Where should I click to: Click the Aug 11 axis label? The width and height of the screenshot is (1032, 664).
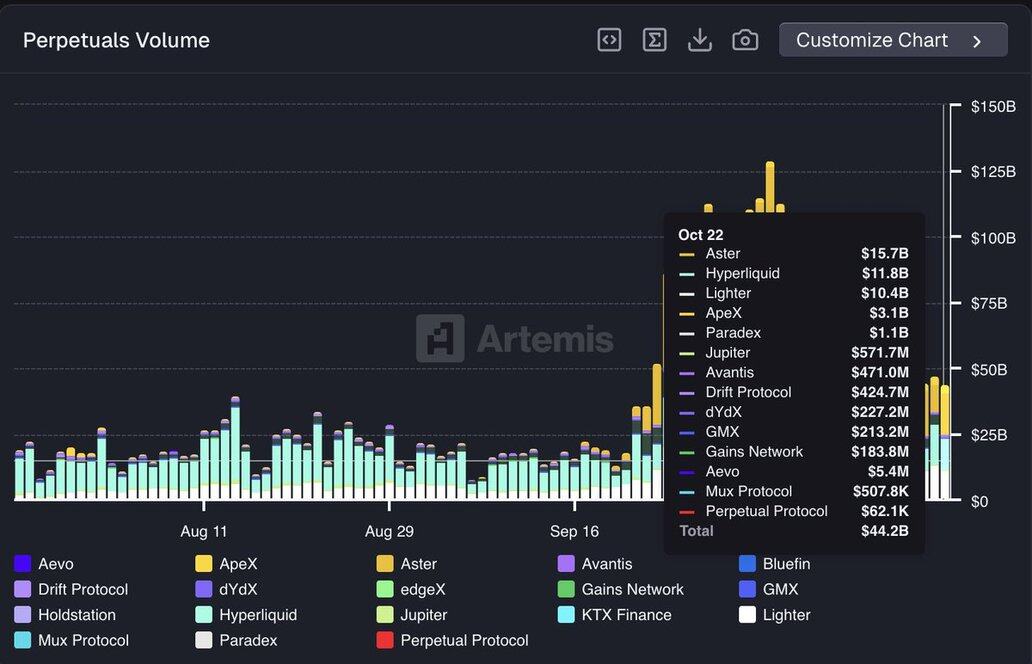click(204, 531)
